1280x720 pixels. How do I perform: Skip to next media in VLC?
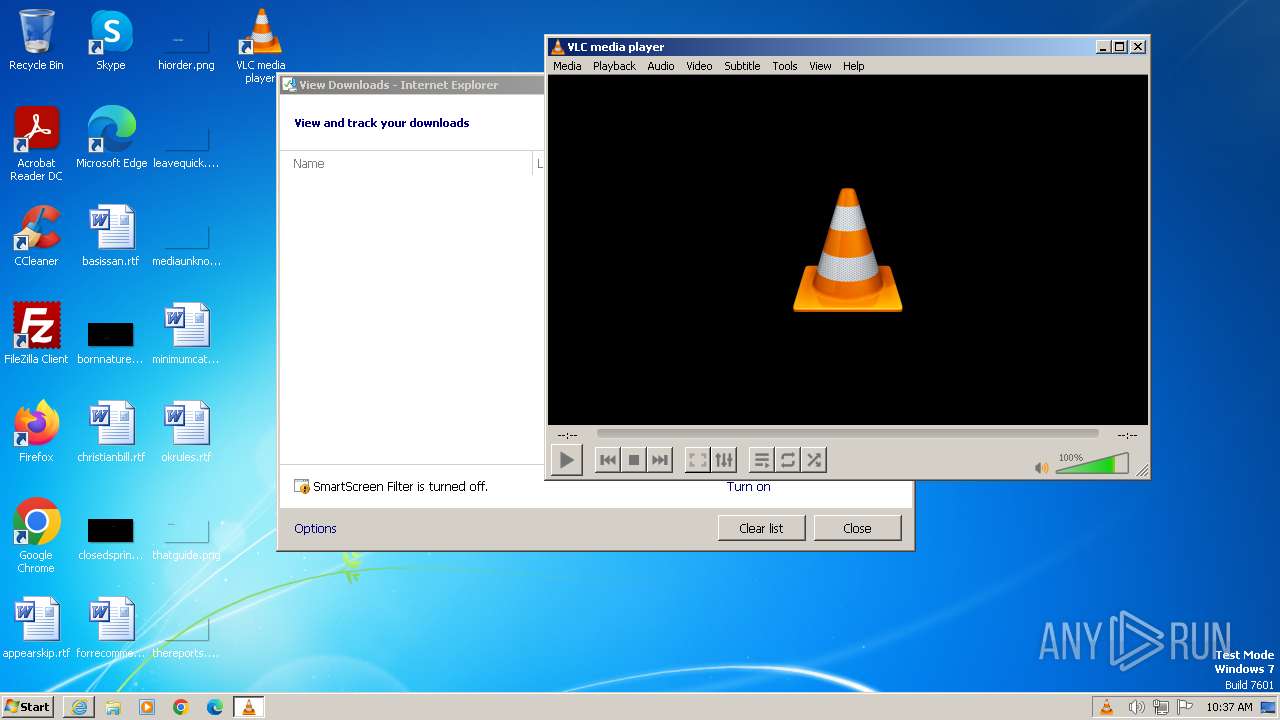[659, 460]
